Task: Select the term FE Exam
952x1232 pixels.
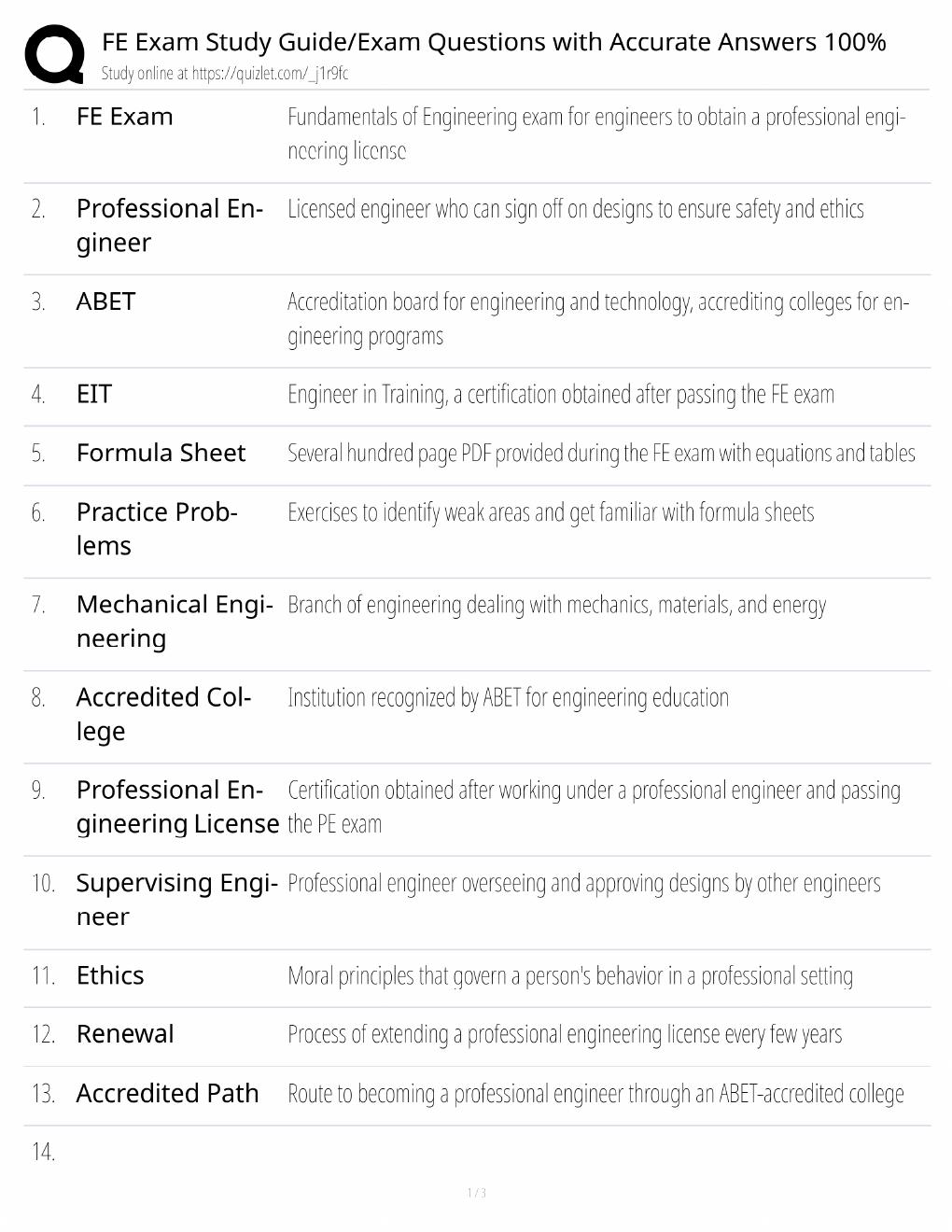Action: [124, 117]
